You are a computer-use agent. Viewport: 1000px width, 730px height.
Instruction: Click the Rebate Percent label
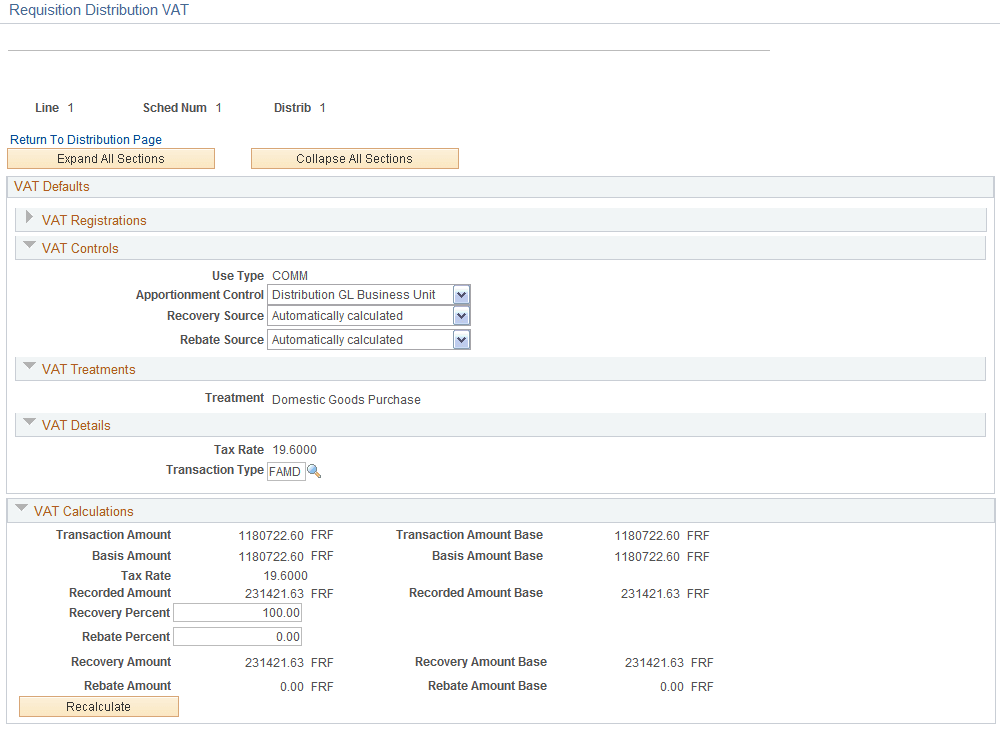coord(126,637)
